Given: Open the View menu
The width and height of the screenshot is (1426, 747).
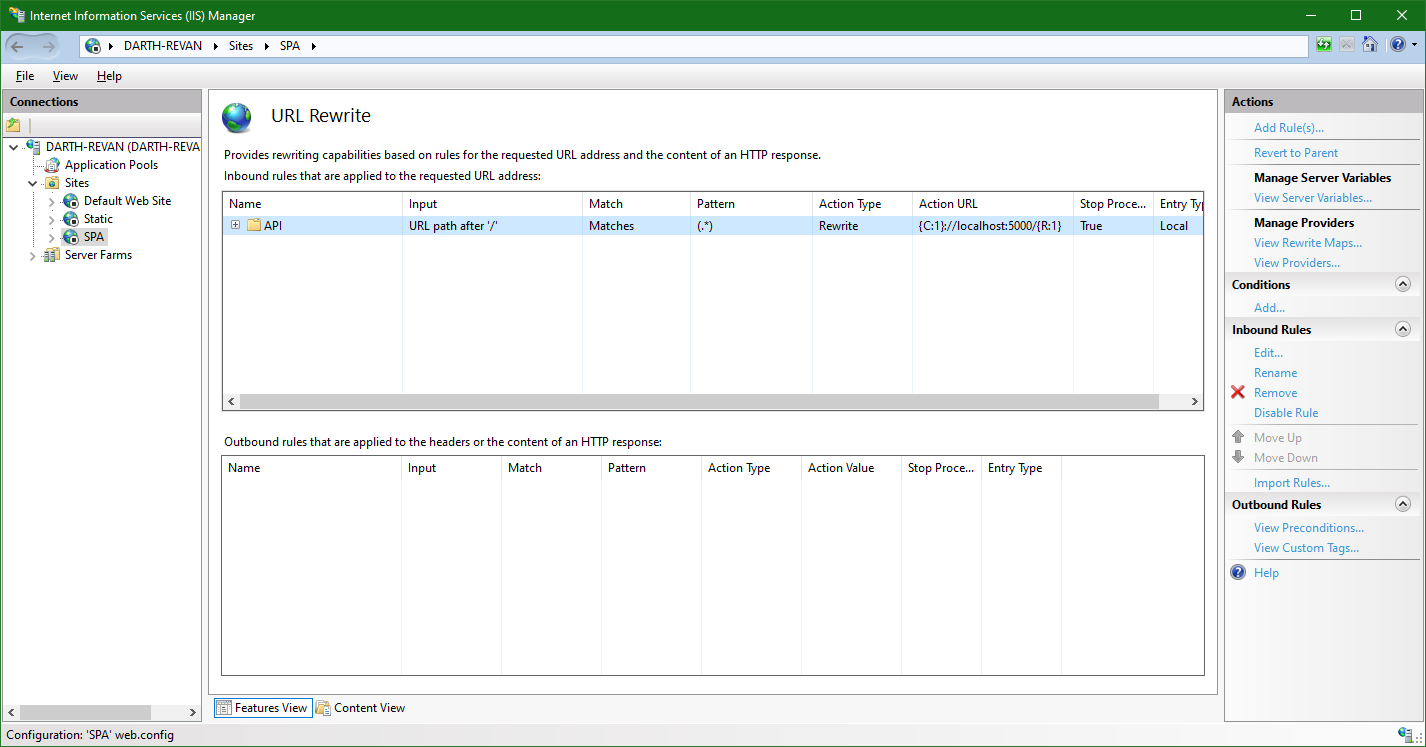Looking at the screenshot, I should pyautogui.click(x=64, y=75).
